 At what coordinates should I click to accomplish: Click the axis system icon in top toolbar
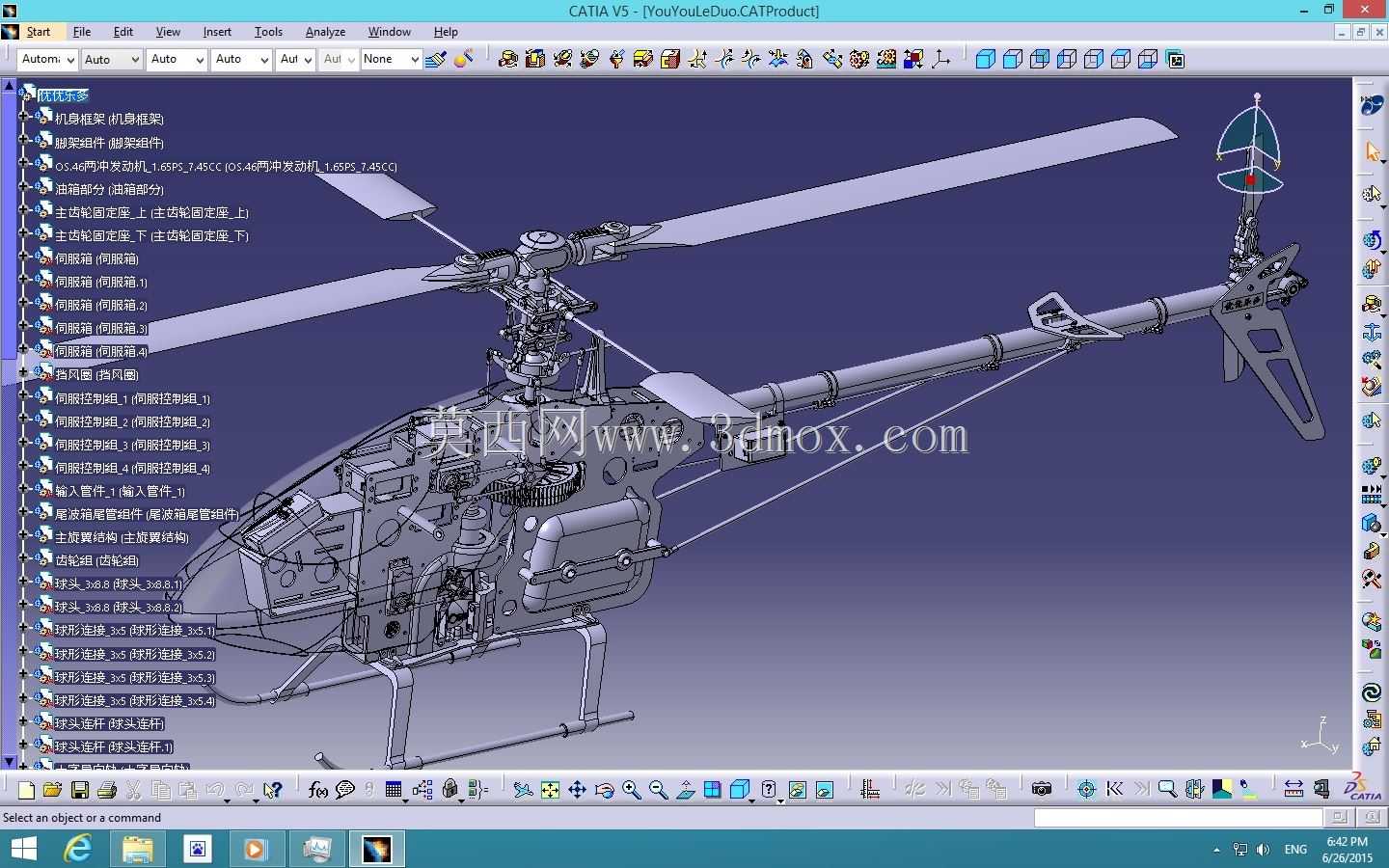tap(940, 59)
